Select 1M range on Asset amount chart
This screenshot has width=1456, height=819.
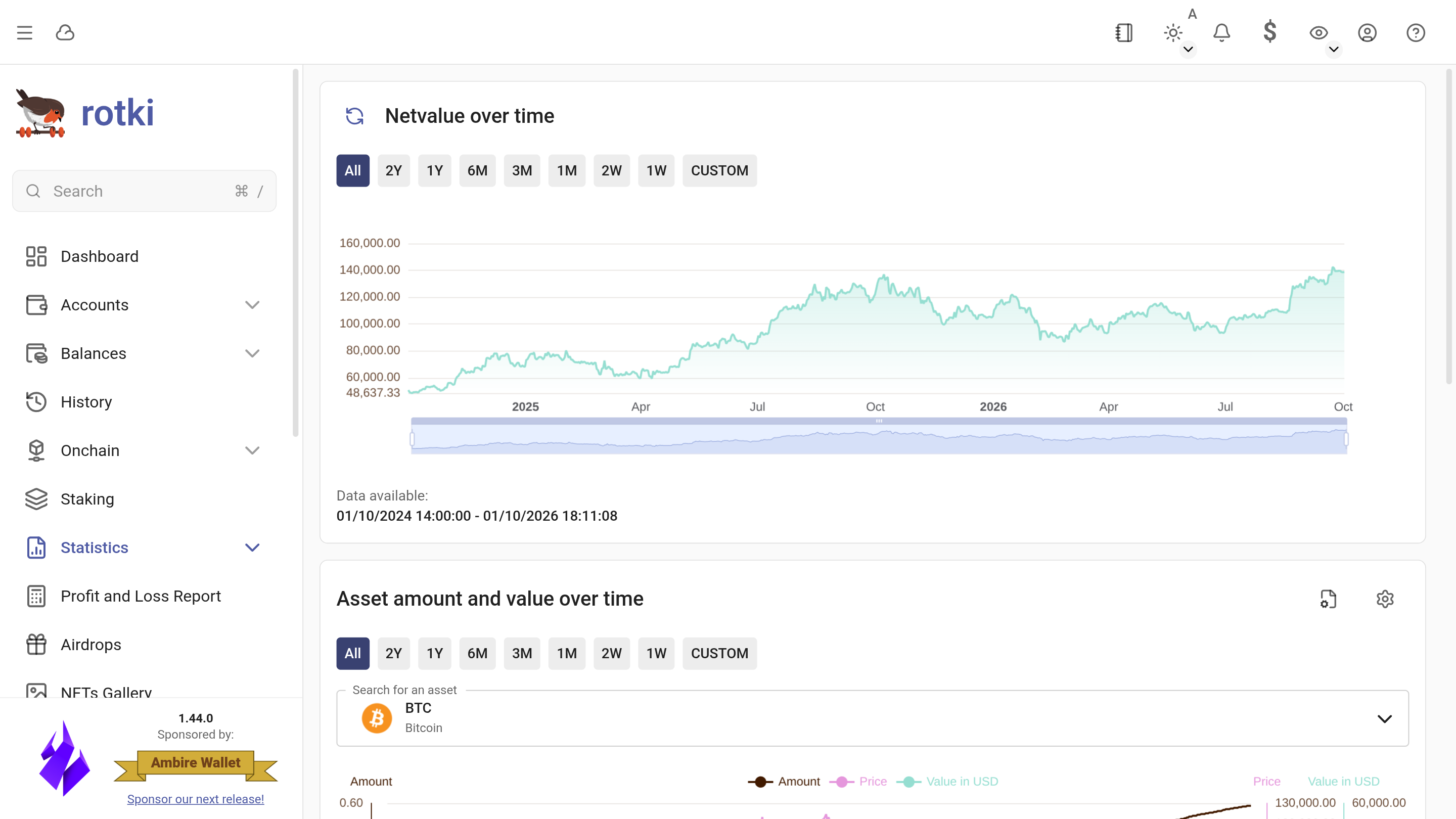pos(567,653)
